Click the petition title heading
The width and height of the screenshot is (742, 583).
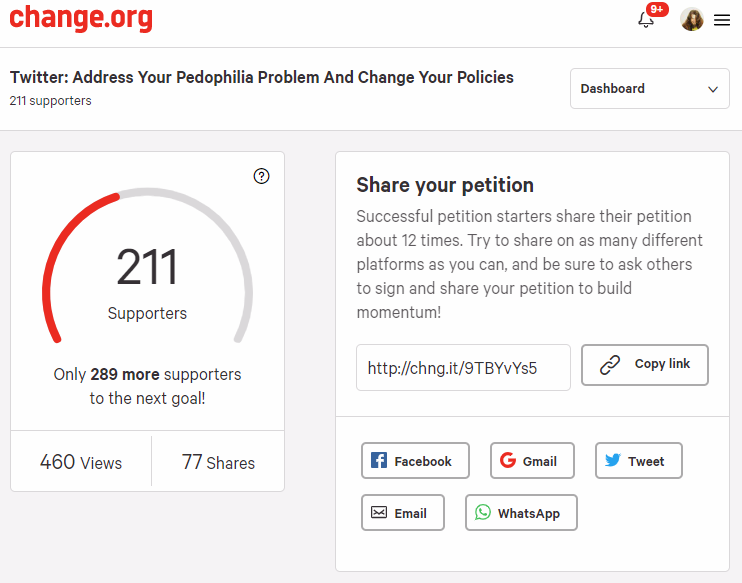262,77
